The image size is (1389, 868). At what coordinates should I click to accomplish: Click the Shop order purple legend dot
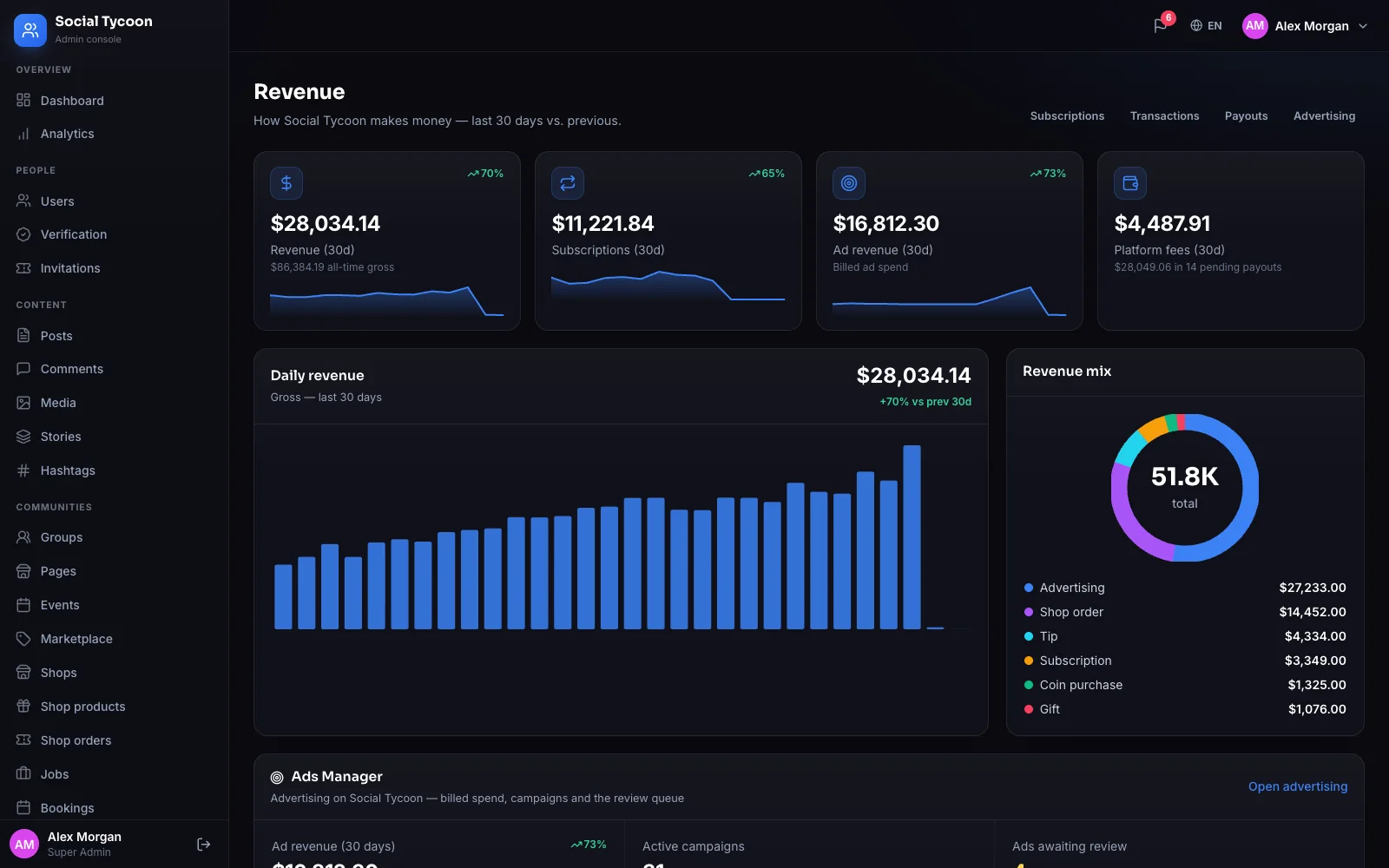[x=1029, y=612]
